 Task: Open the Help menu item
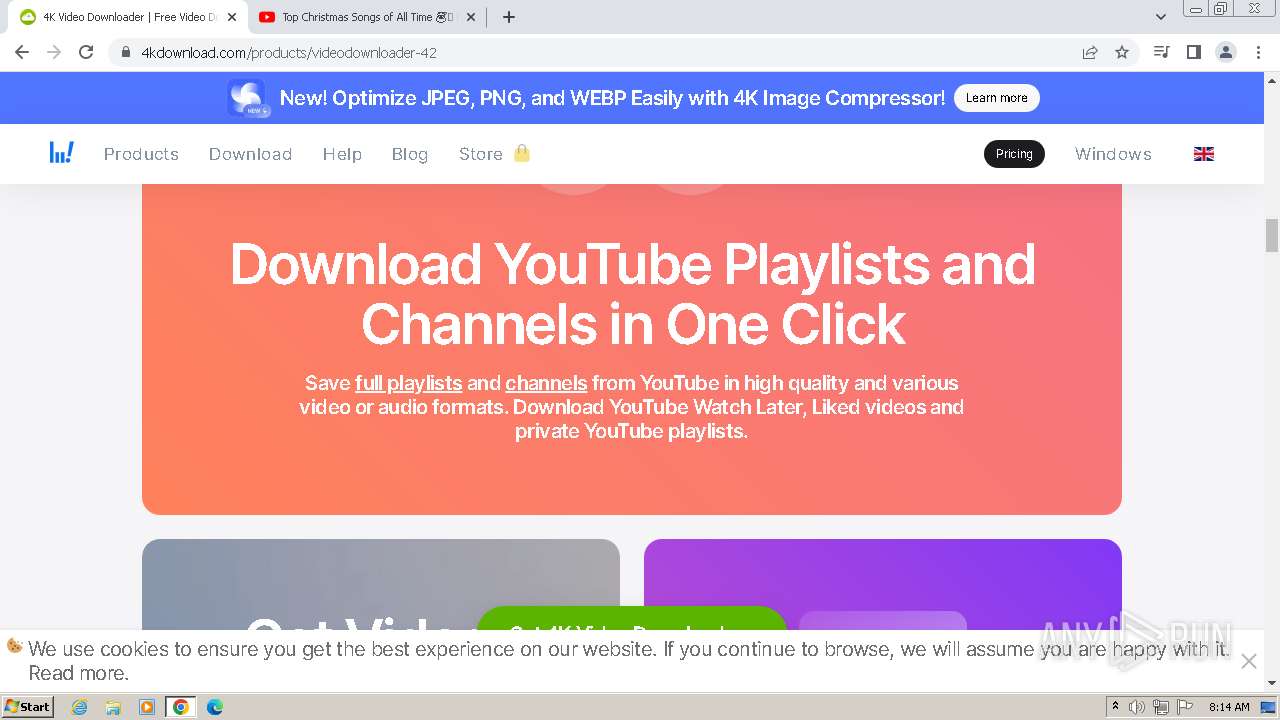tap(342, 154)
